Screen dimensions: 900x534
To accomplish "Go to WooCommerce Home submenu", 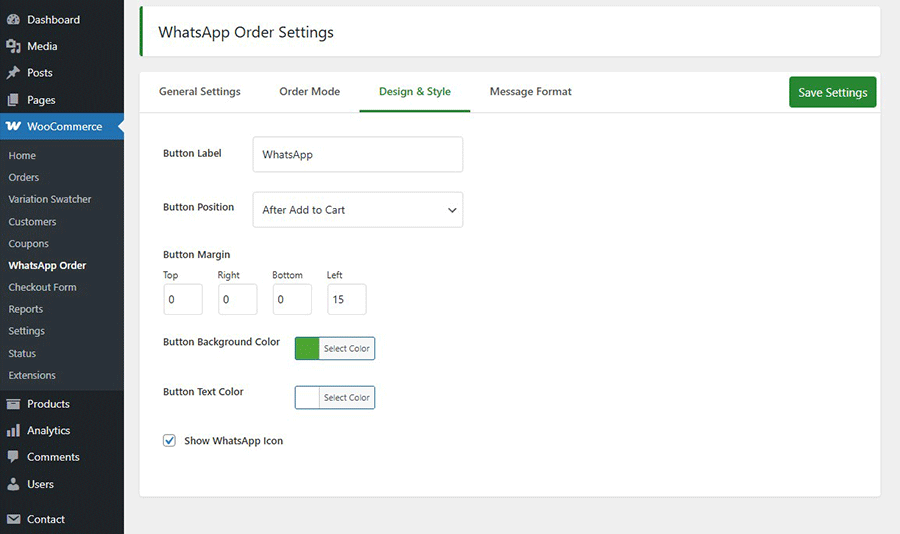I will (22, 156).
